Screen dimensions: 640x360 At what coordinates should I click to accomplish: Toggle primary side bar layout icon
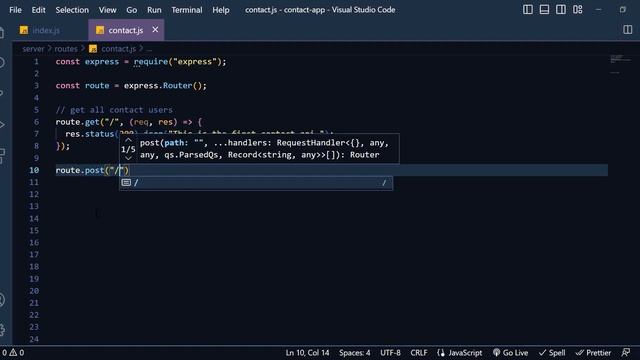pyautogui.click(x=527, y=9)
